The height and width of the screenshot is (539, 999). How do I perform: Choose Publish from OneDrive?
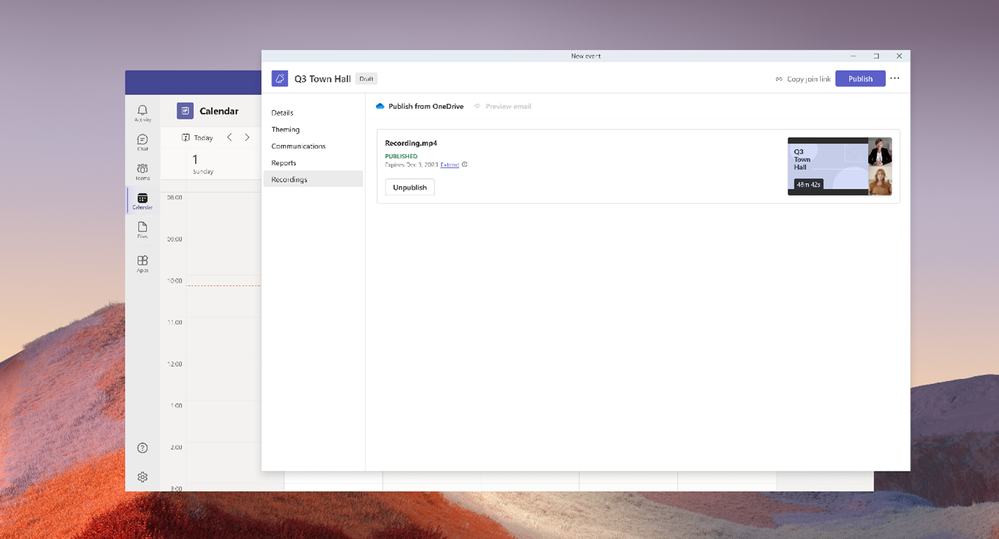[x=420, y=106]
